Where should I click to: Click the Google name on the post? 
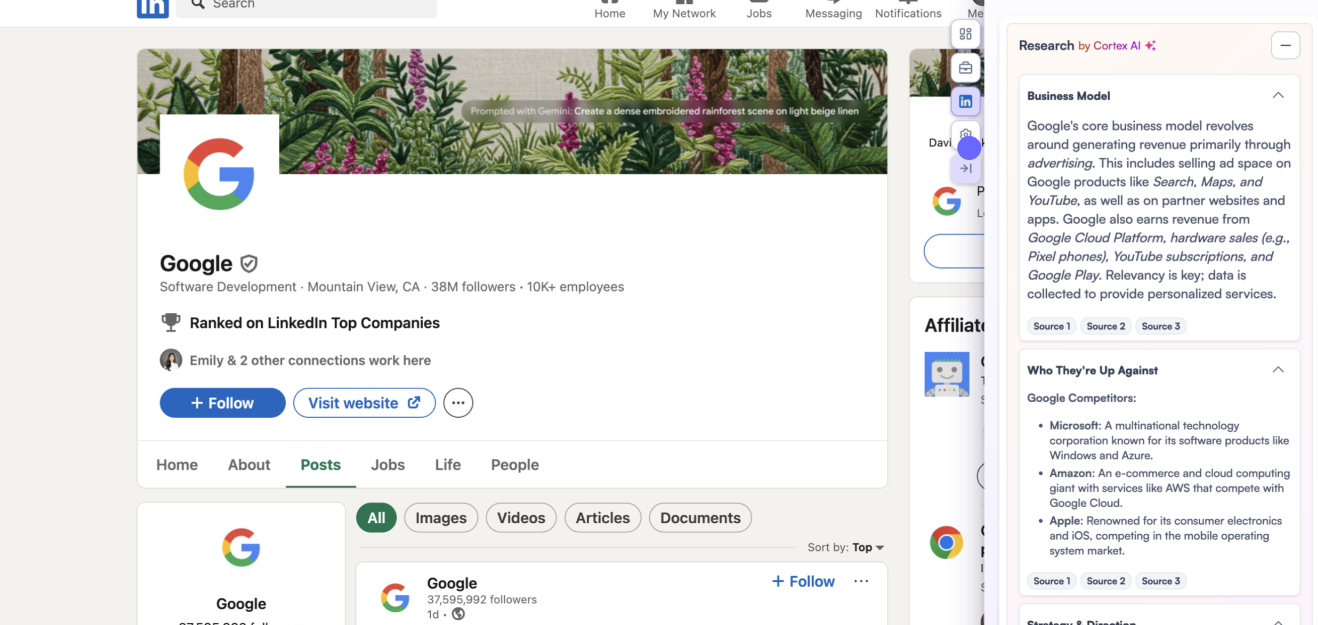point(452,583)
